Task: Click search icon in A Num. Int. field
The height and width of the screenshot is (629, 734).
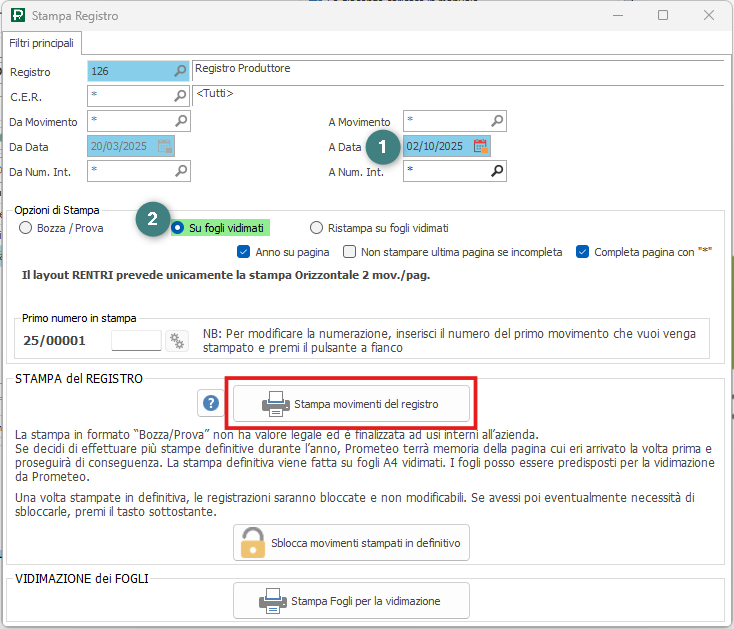Action: [x=497, y=171]
